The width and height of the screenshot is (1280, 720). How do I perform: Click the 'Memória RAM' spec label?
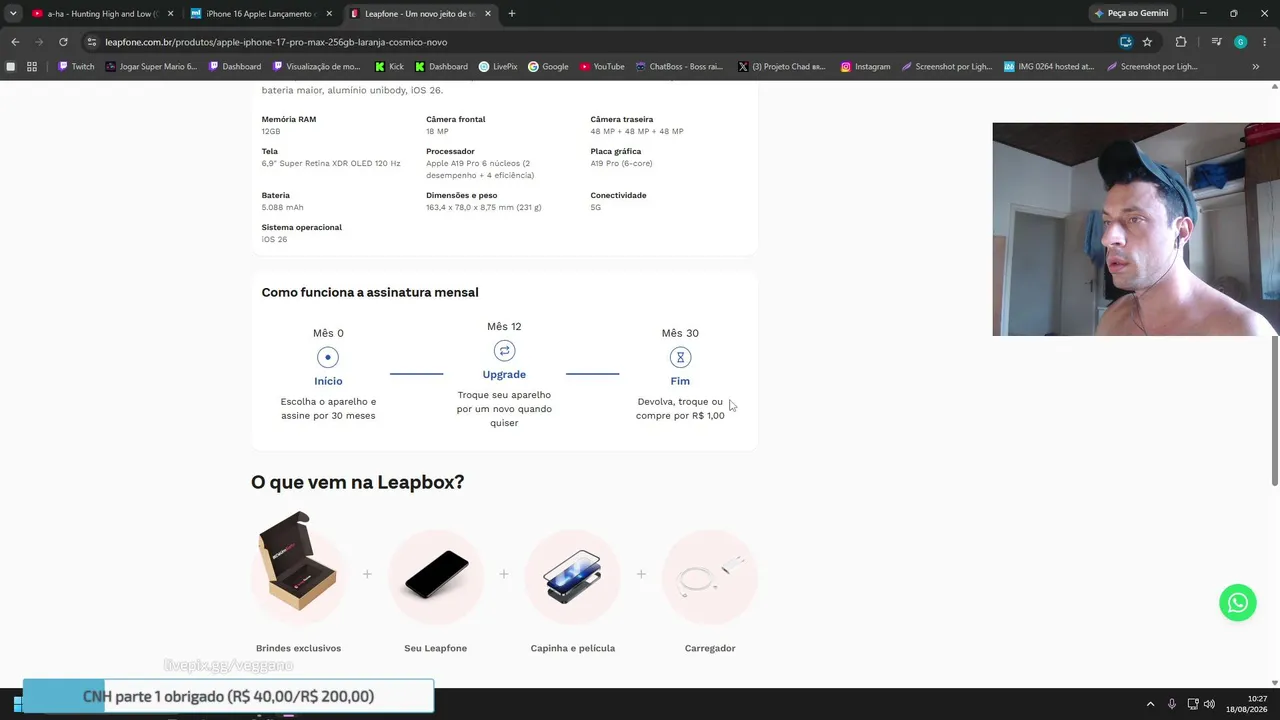[289, 119]
